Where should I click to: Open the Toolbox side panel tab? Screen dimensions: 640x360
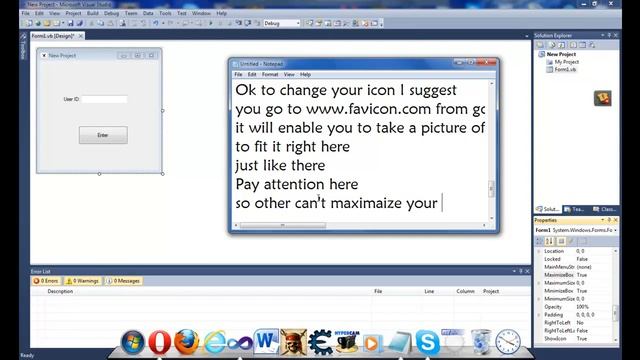pyautogui.click(x=23, y=46)
